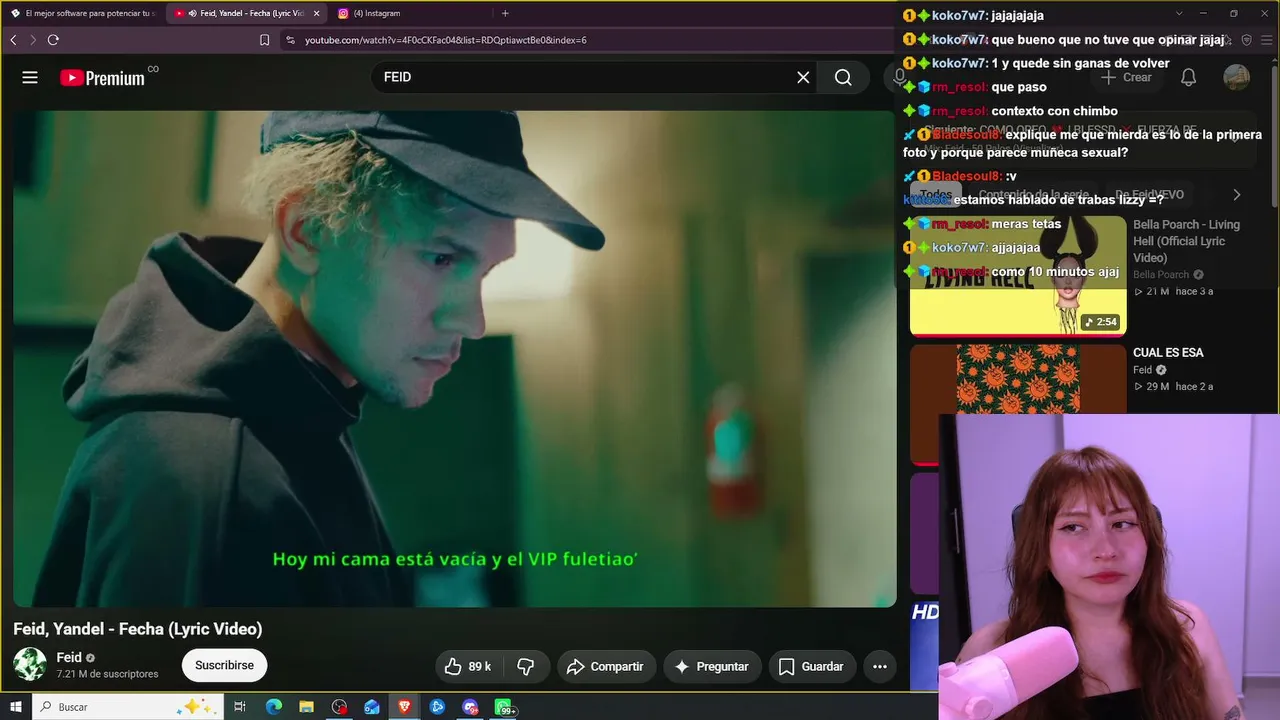Launch Microsoft Edge from taskbar
The height and width of the screenshot is (720, 1280).
(273, 707)
